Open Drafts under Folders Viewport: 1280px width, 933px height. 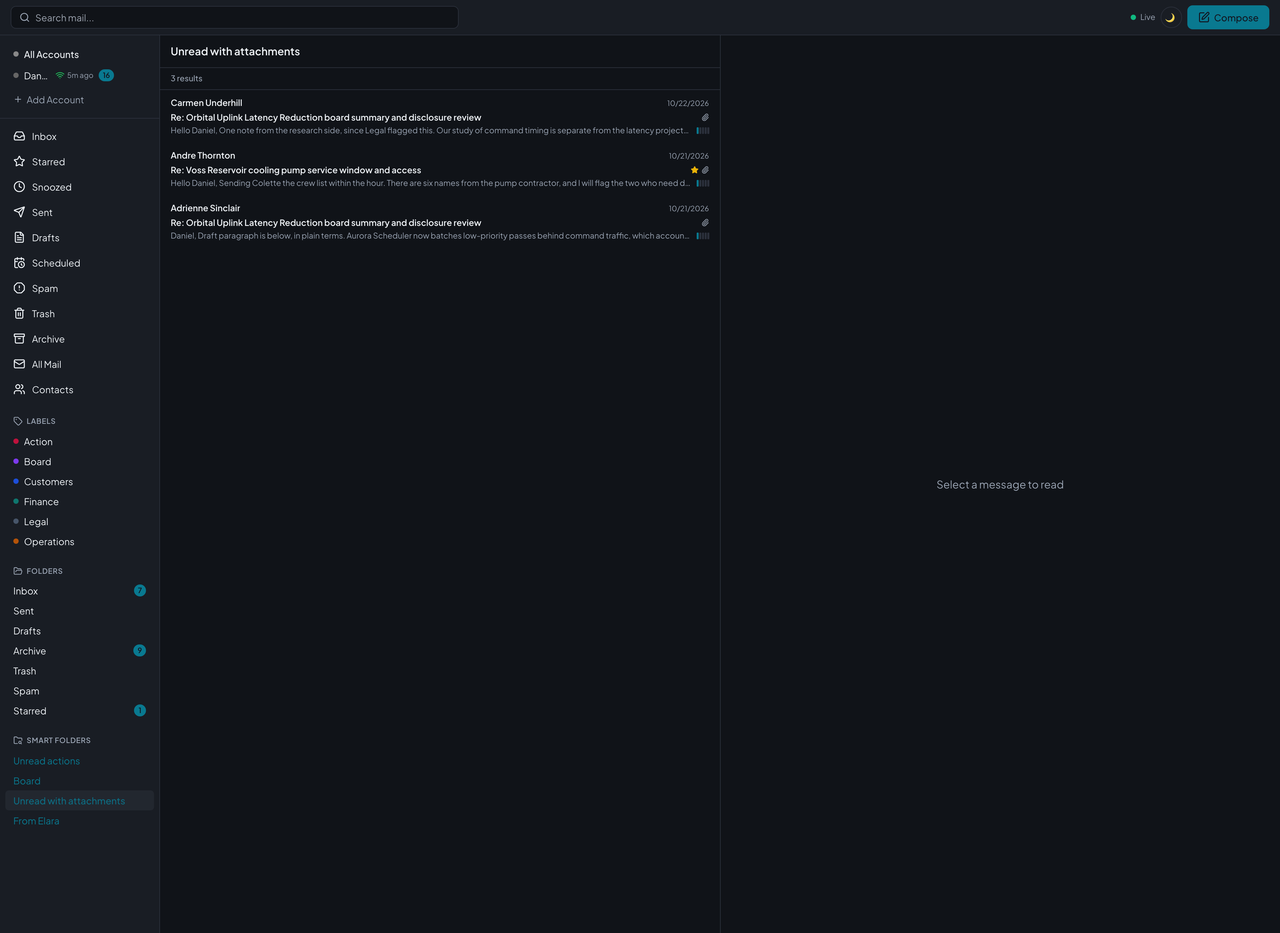[80, 631]
